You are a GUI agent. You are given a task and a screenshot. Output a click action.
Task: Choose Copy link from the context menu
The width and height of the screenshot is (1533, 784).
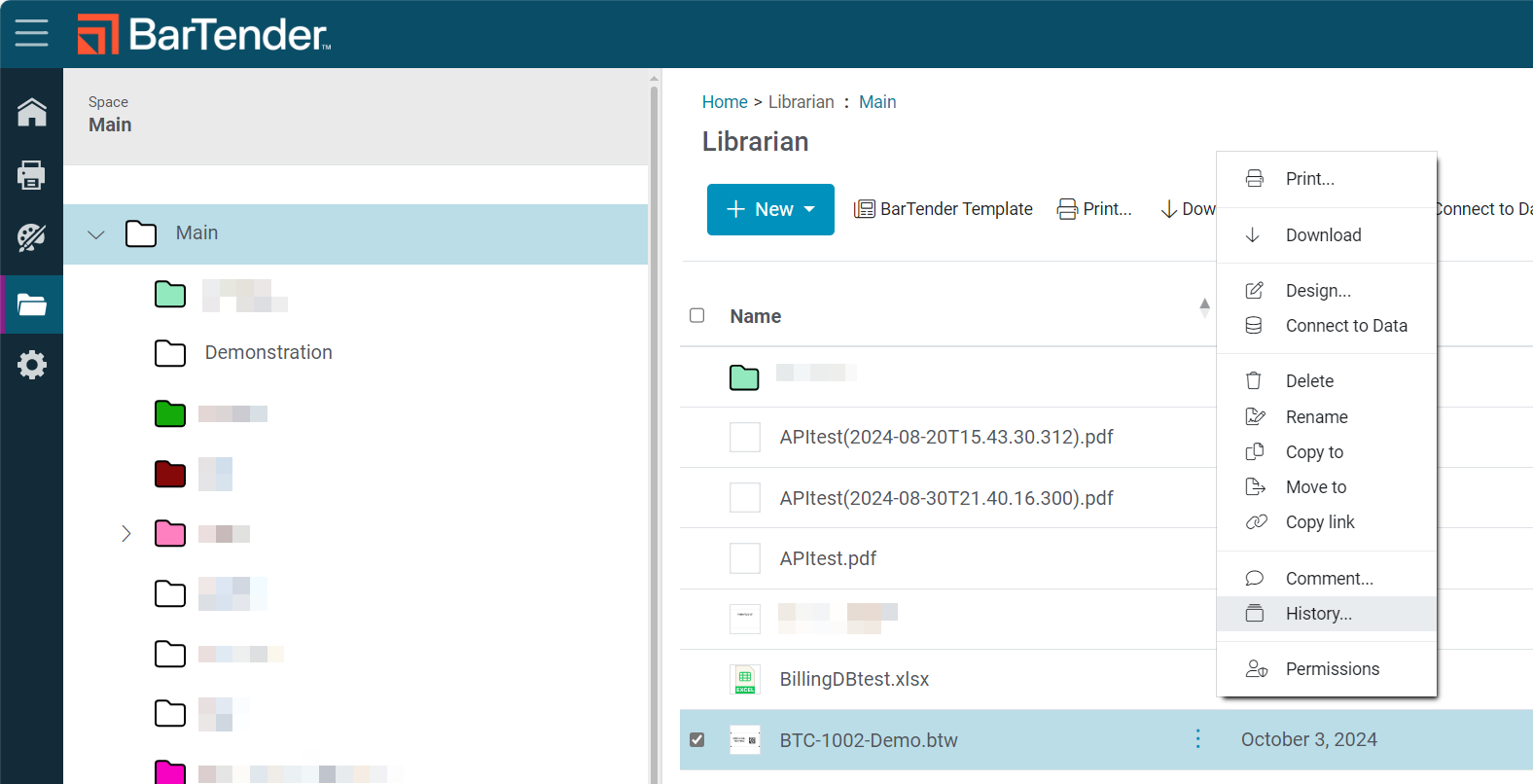point(1327,522)
